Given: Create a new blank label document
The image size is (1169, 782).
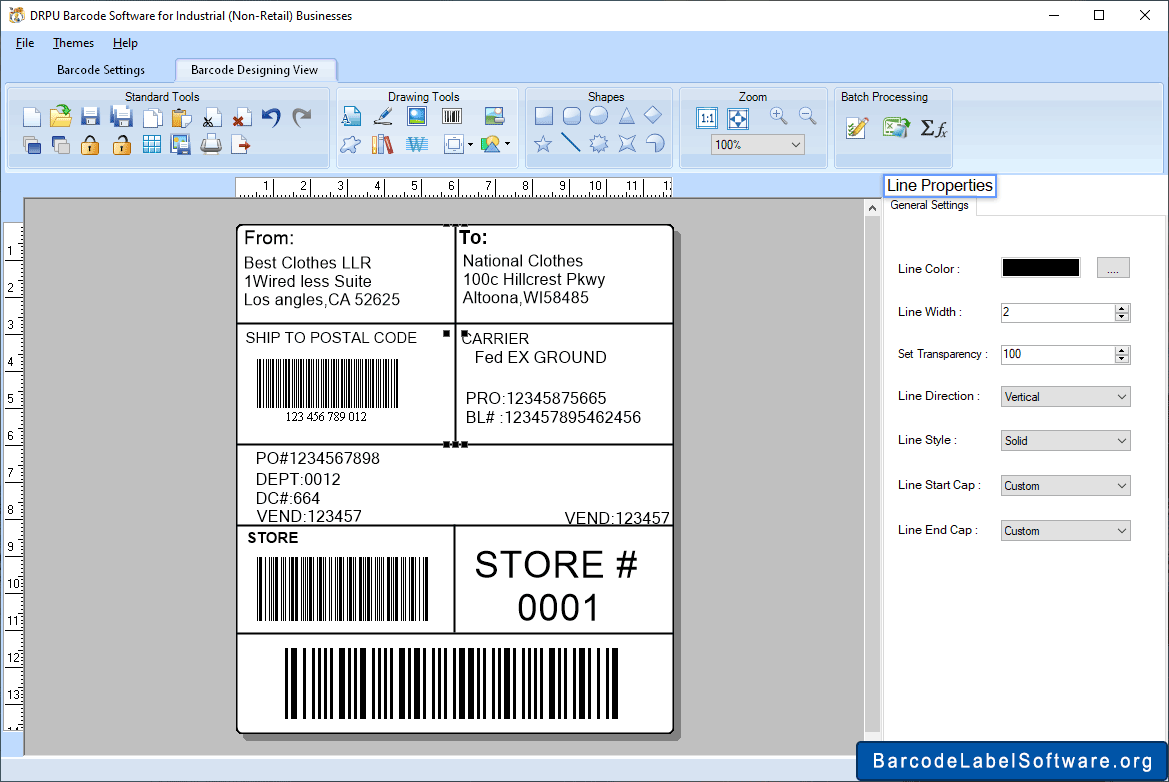Looking at the screenshot, I should [31, 117].
